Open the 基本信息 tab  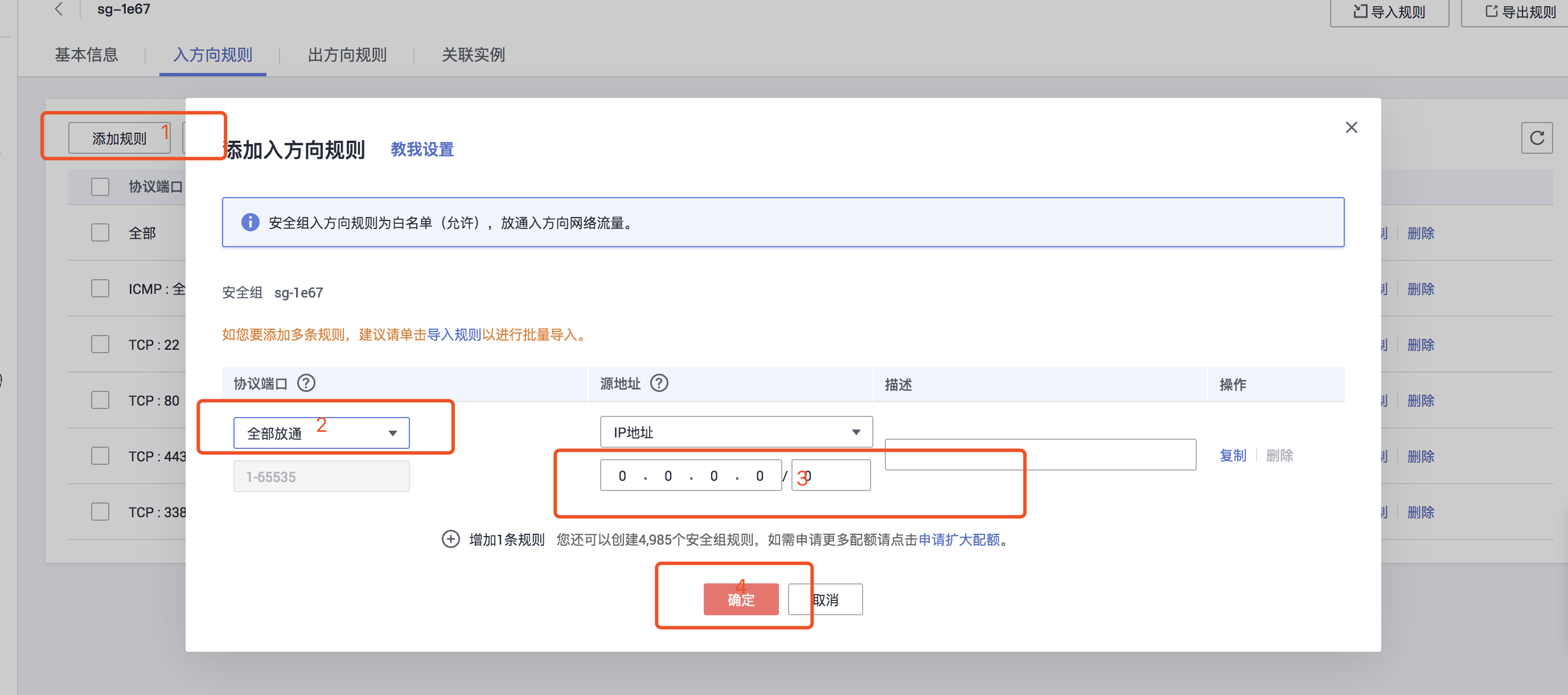click(87, 55)
